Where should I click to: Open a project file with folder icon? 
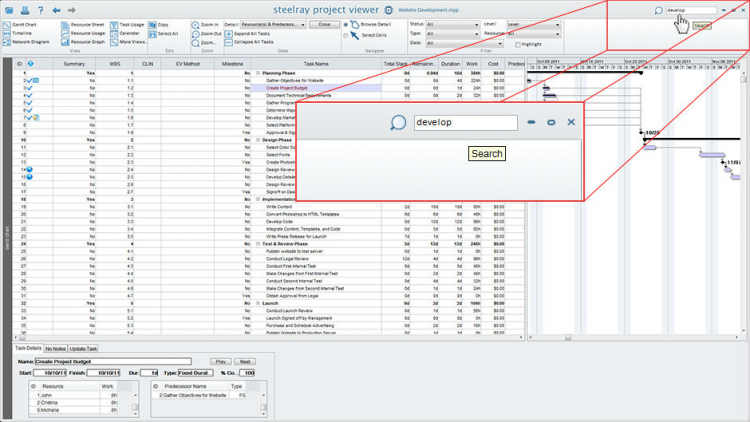(9, 10)
